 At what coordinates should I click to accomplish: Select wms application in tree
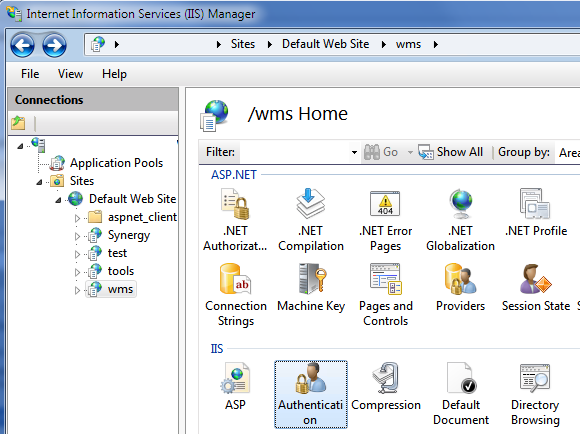(x=120, y=289)
